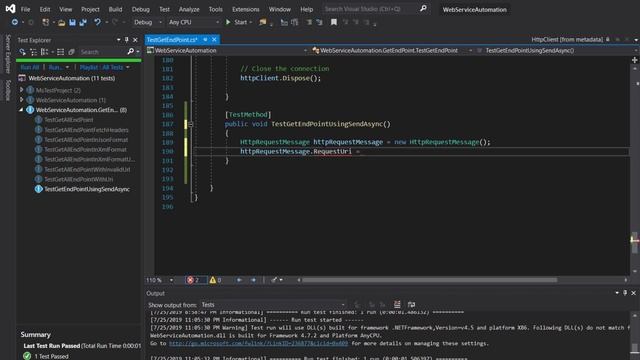Click the warnings indicator with yellow triangle
Screen dimensions: 640x360
coord(216,280)
